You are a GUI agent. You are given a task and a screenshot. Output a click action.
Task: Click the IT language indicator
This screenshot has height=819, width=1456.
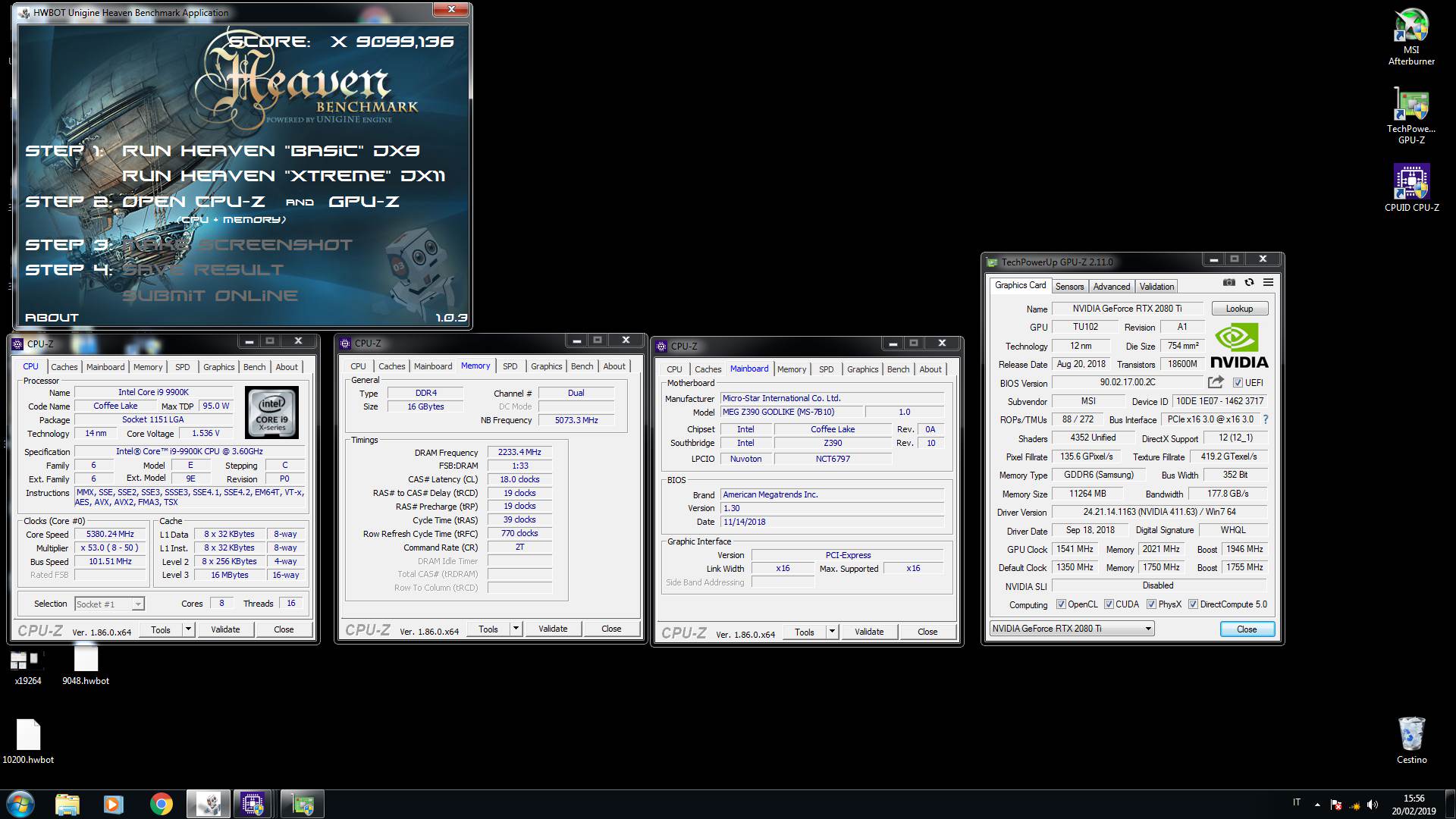1297,802
